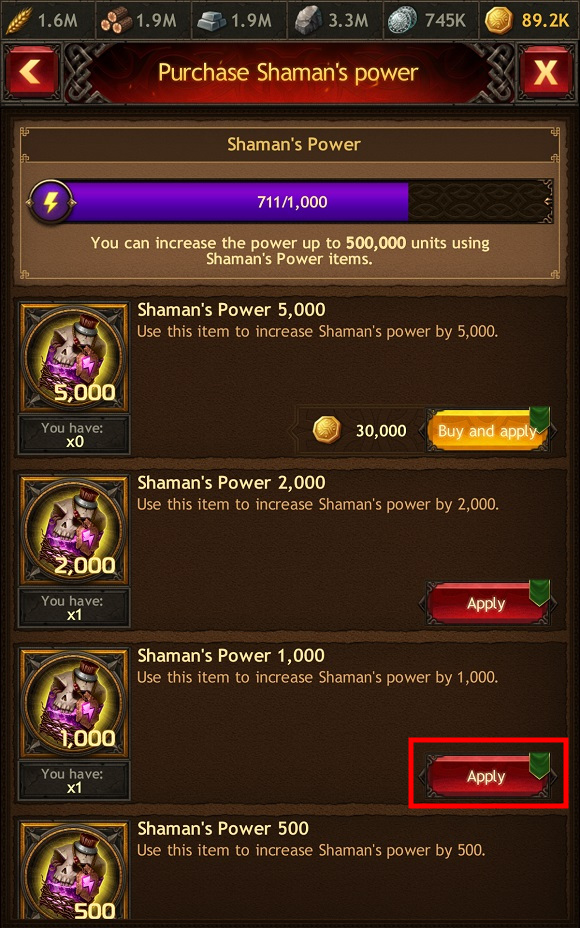Tap the wheat food resource icon
The image size is (580, 928).
tap(19, 21)
